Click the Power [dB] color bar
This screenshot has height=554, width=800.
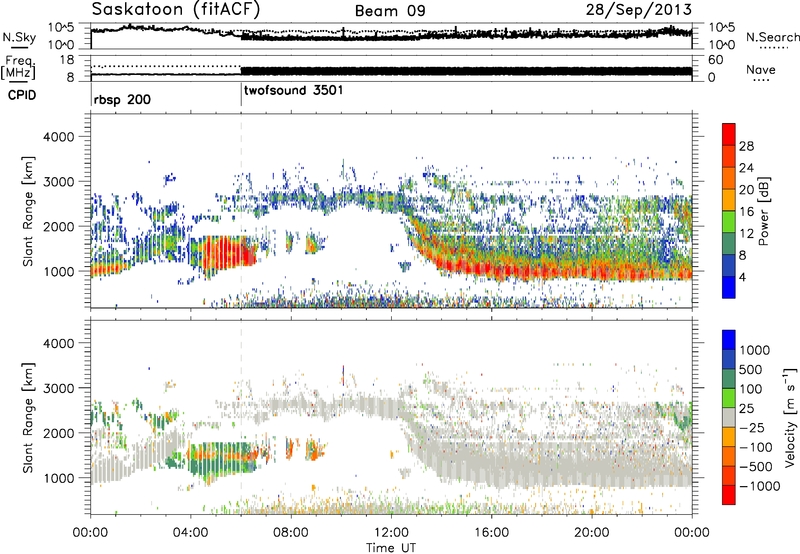[x=729, y=210]
